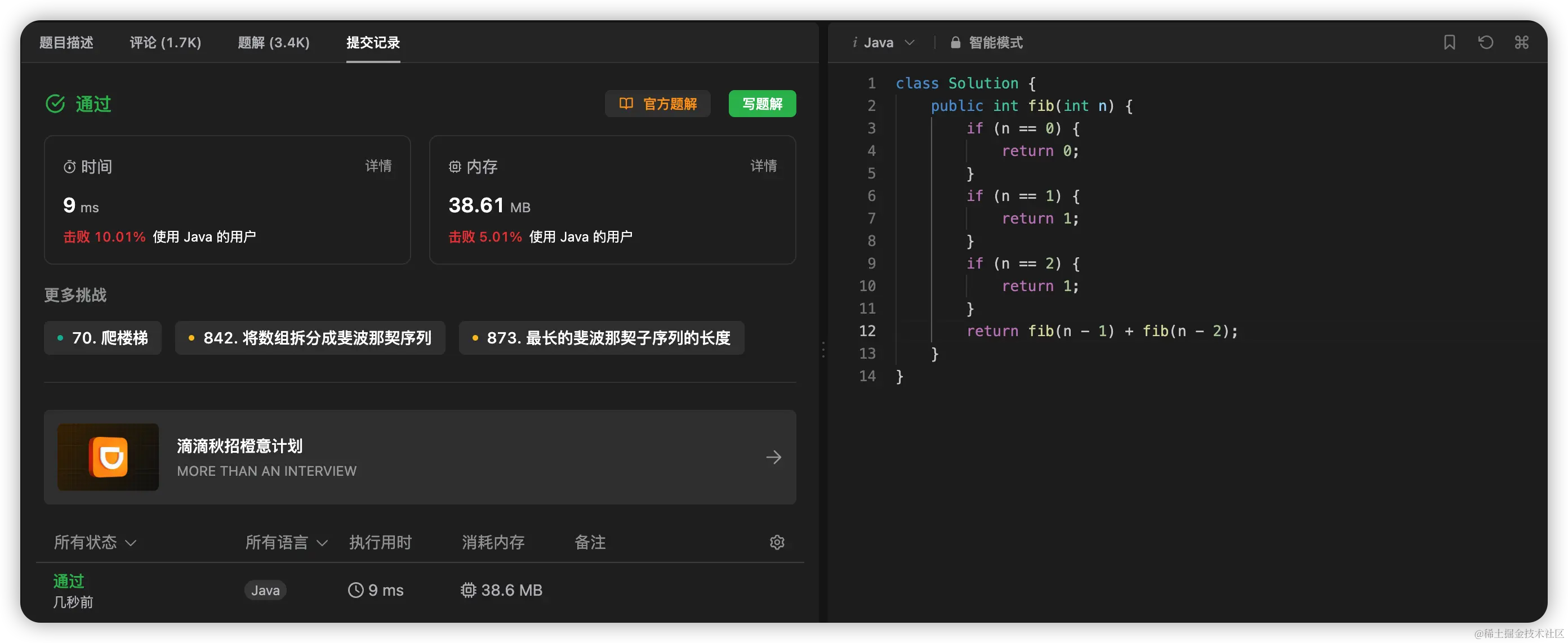Viewport: 1568px width, 643px height.
Task: Reset code with the revert arrow icon
Action: click(1485, 43)
